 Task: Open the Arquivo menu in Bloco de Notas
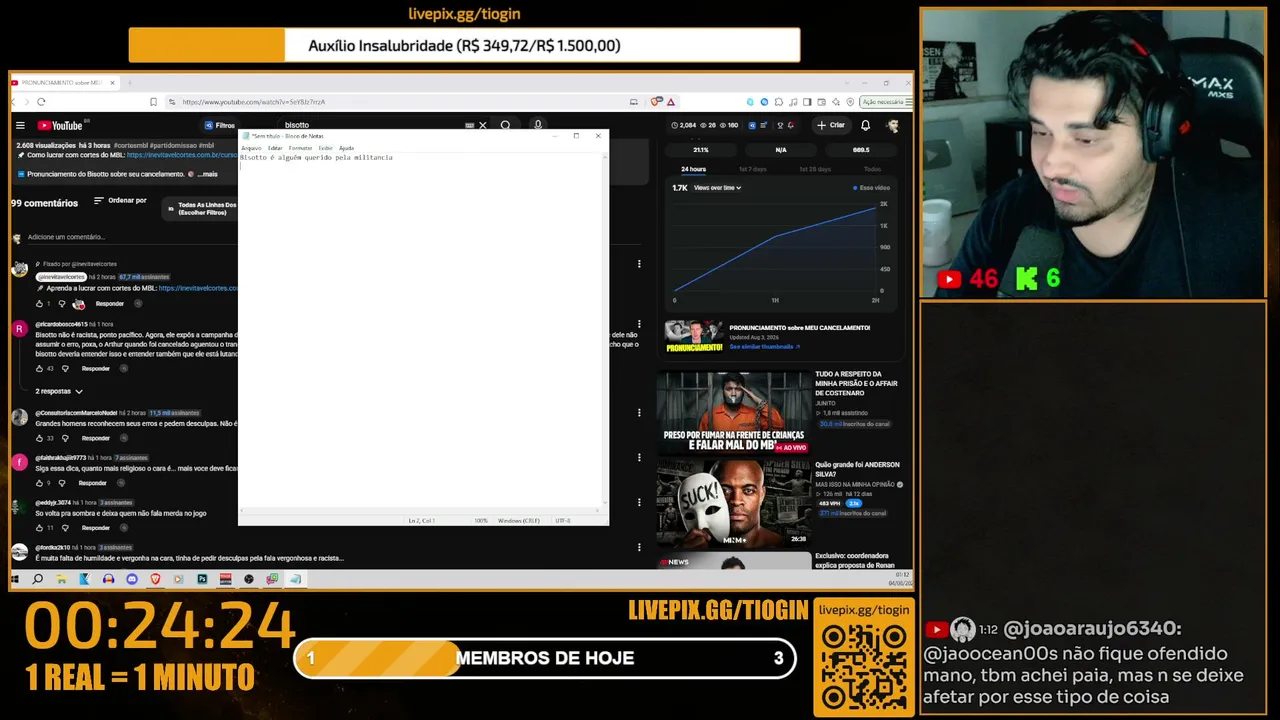click(x=251, y=148)
